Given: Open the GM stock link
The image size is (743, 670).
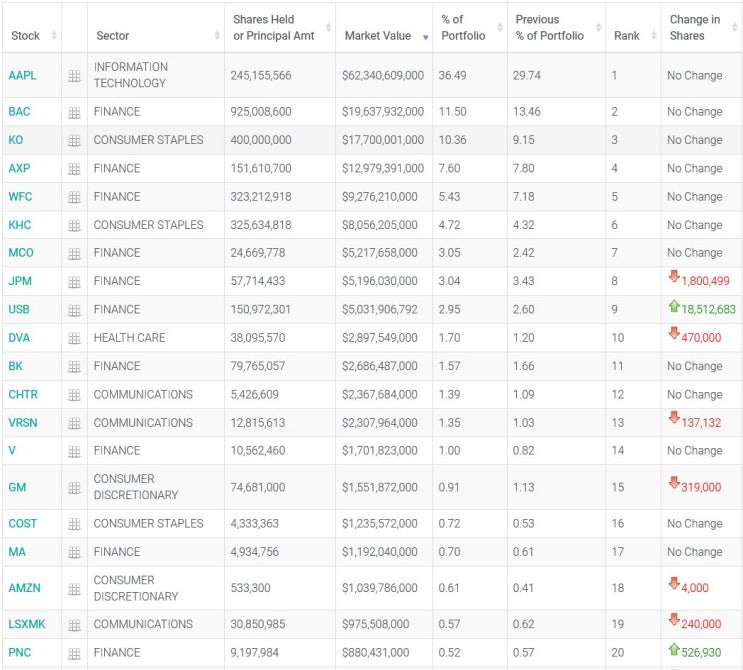Looking at the screenshot, I should click(17, 488).
